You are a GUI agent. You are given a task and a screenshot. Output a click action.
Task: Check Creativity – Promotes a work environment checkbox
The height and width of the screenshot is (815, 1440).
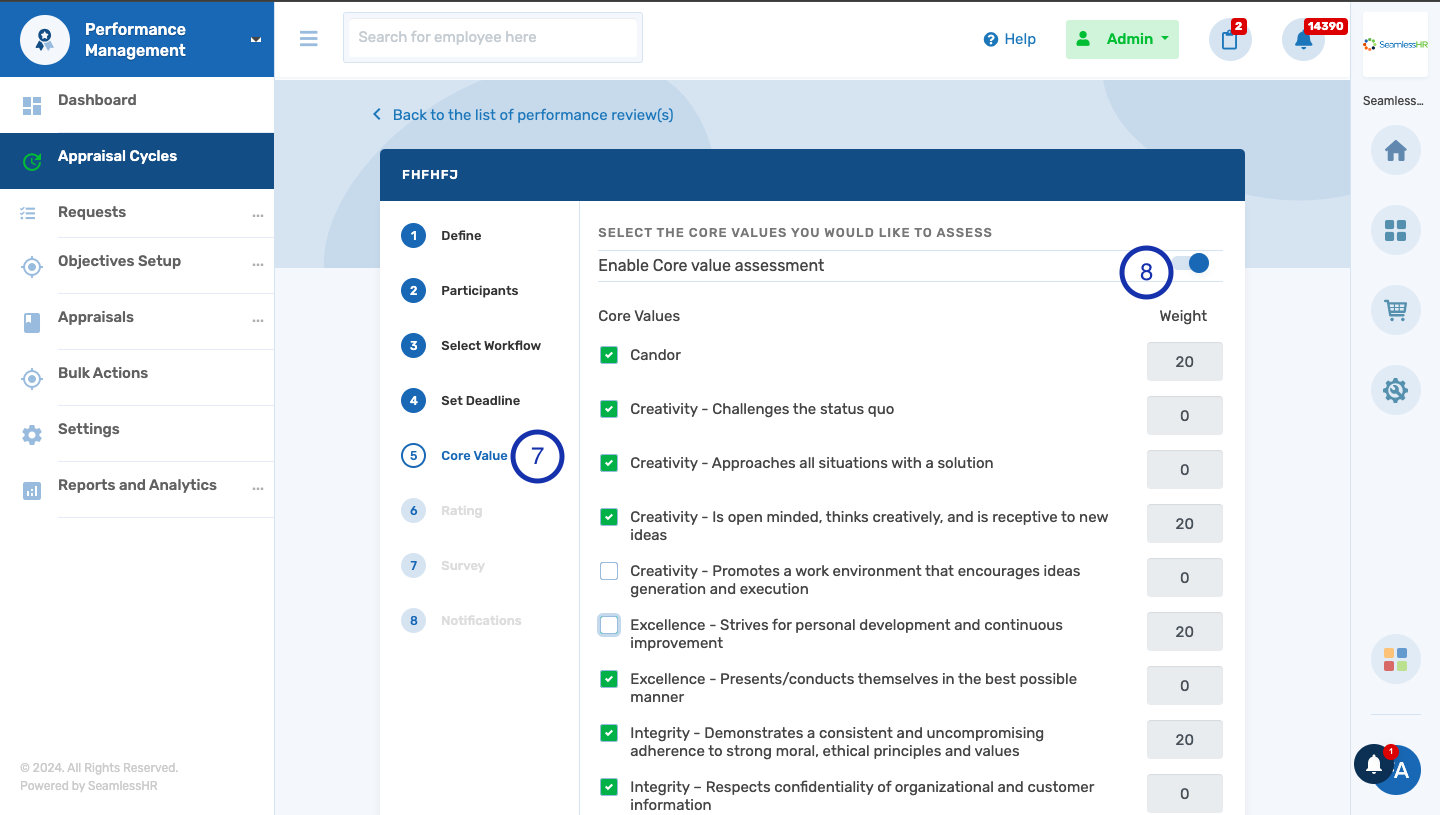tap(609, 571)
